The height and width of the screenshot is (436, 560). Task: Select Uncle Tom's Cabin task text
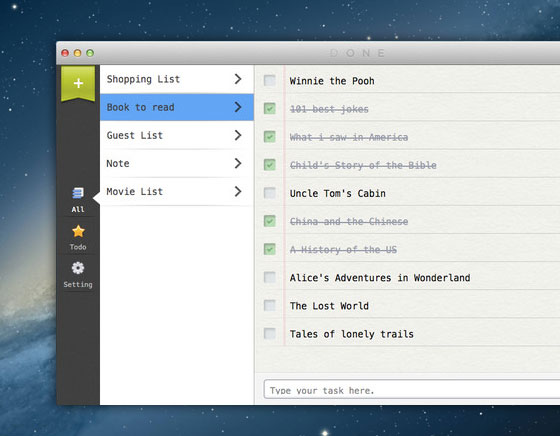[x=338, y=194]
